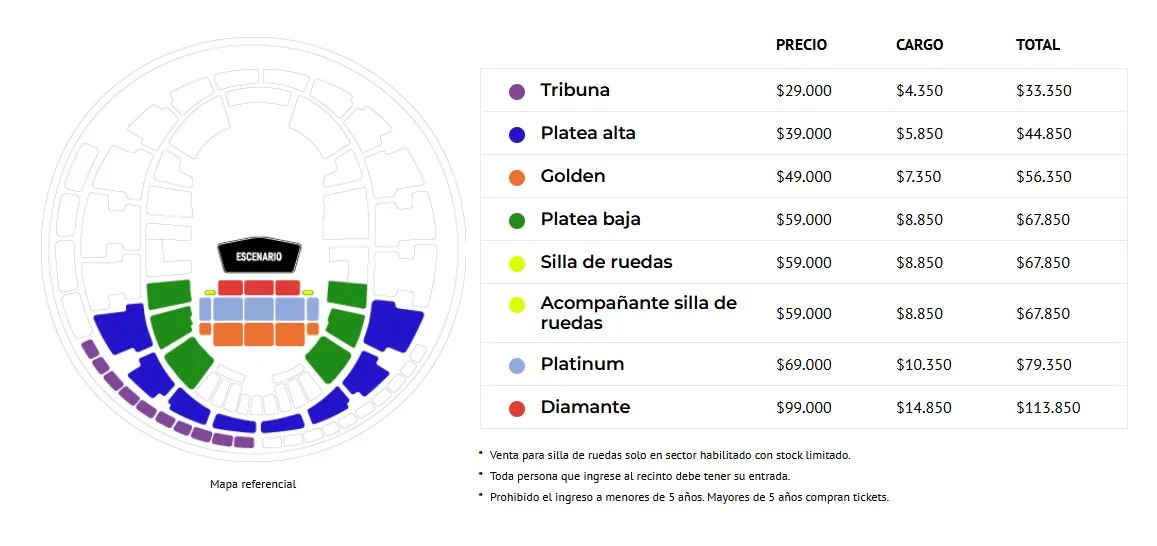
Task: Select the Escenario stage on the map
Action: tap(259, 257)
